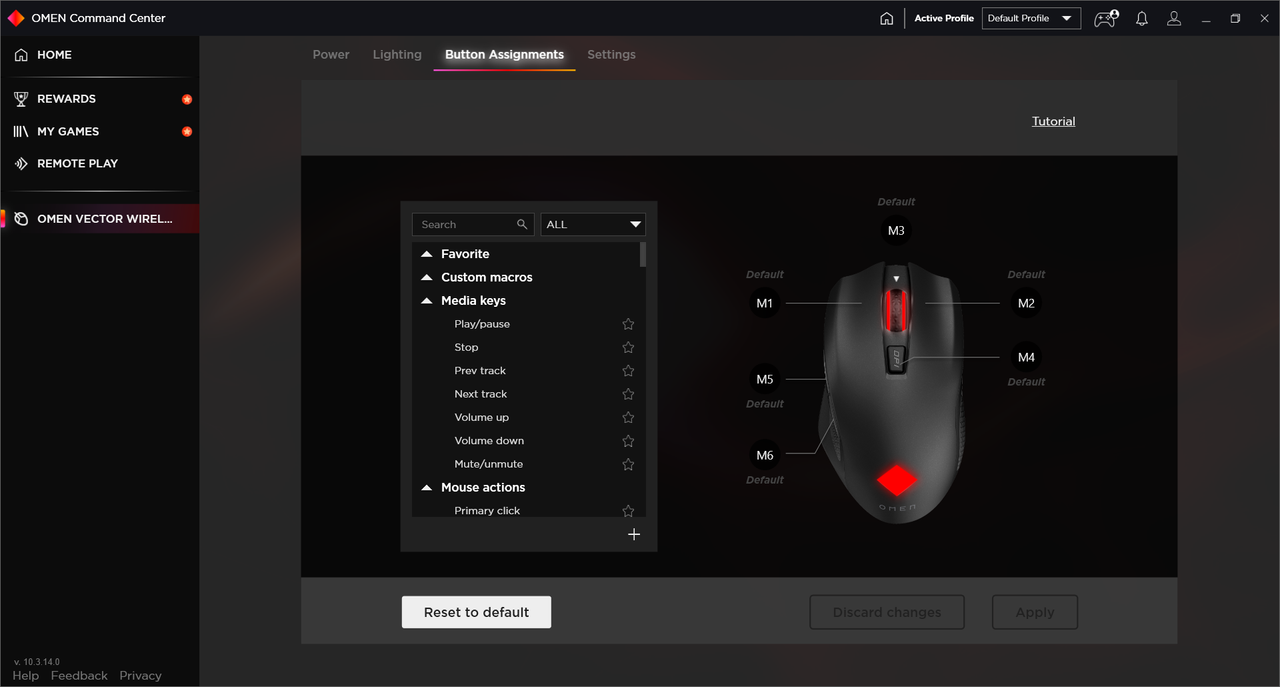Click the sidebar HOME house icon

pyautogui.click(x=21, y=55)
